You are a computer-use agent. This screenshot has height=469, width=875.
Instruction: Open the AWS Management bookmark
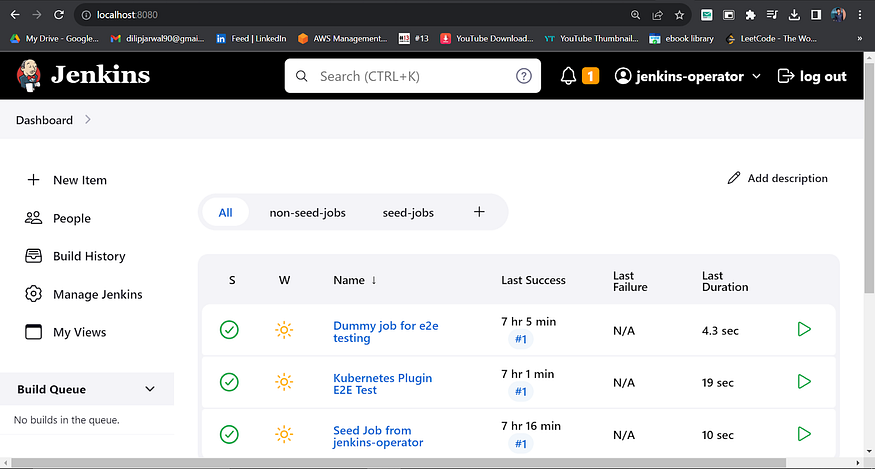(x=342, y=39)
